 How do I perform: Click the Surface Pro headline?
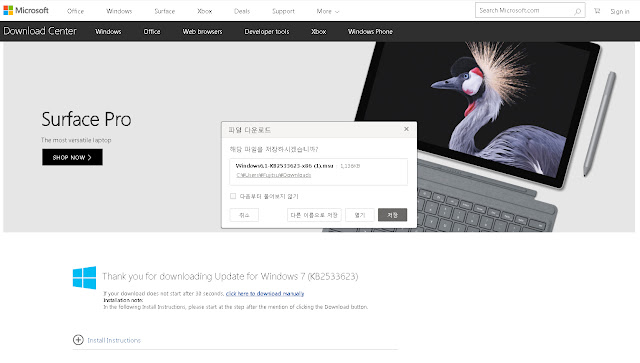86,119
